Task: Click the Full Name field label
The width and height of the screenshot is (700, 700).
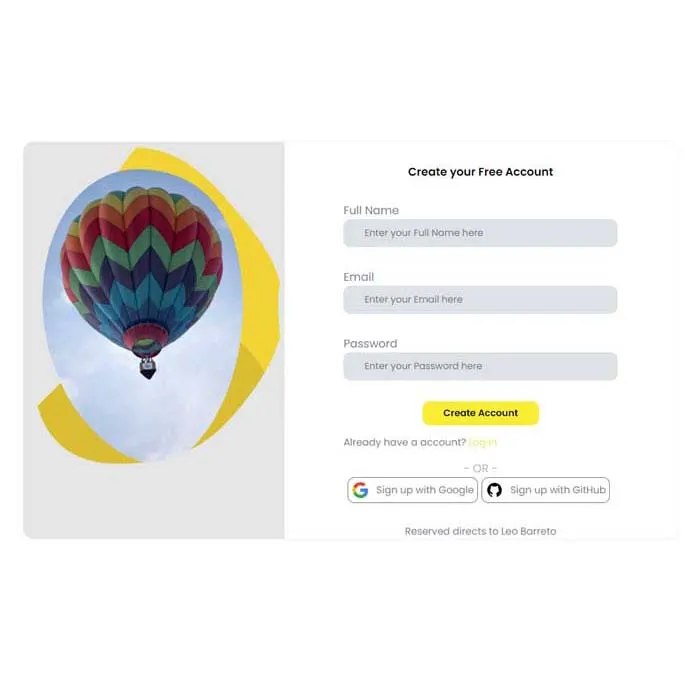Action: click(371, 210)
